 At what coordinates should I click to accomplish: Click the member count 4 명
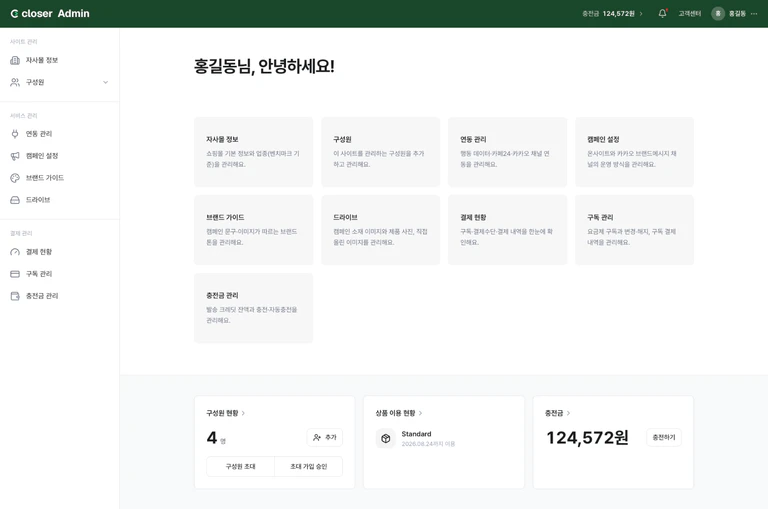(x=216, y=437)
